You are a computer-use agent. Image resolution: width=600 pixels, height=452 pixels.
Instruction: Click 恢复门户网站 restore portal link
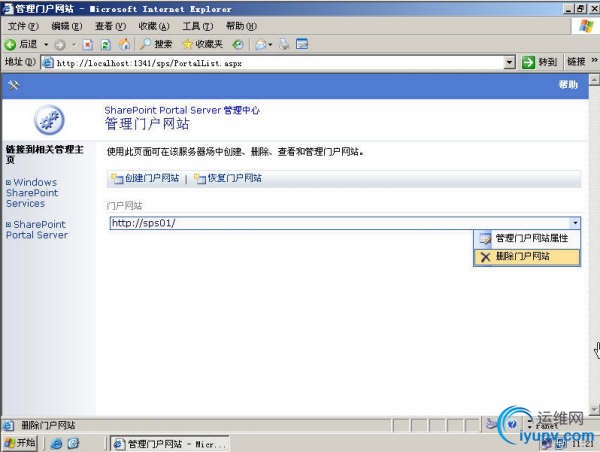[x=235, y=178]
